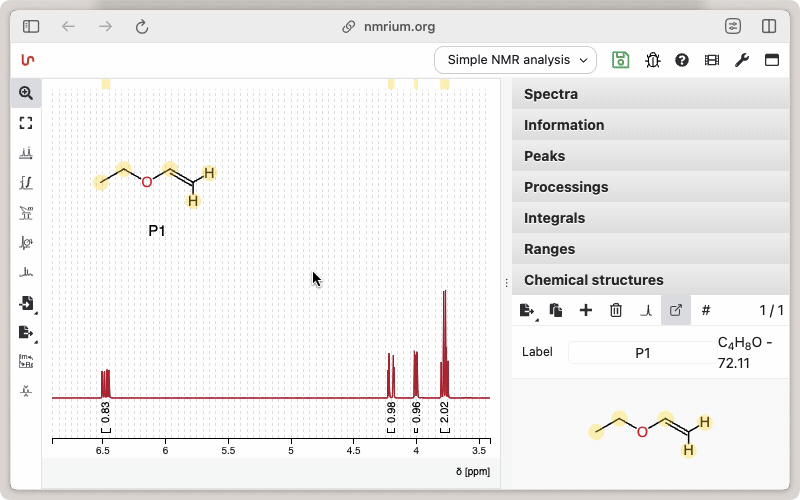Open the bug report icon
The height and width of the screenshot is (500, 800).
tap(652, 60)
